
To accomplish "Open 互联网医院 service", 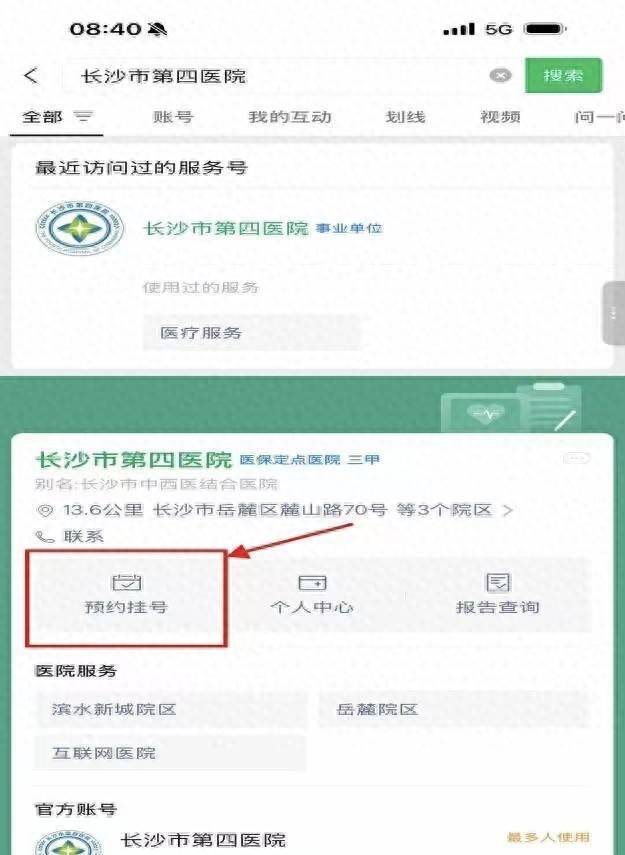I will tap(171, 753).
